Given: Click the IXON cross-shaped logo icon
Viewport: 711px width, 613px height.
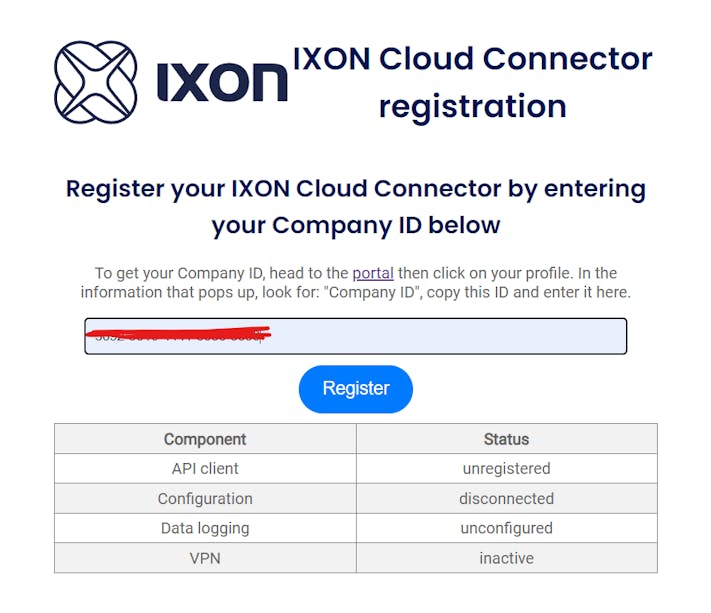Looking at the screenshot, I should (x=95, y=80).
